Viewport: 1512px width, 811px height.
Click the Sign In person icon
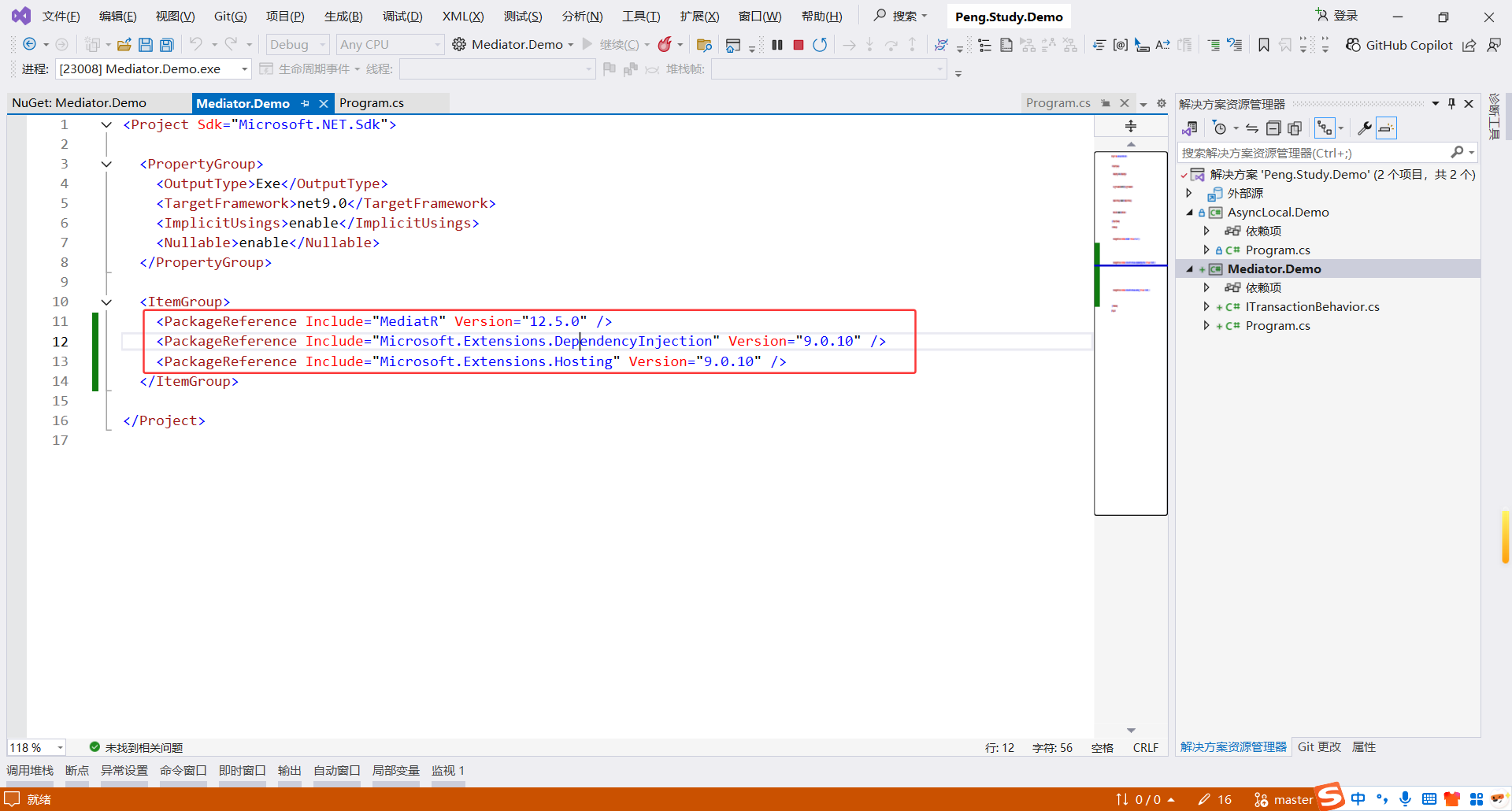(1322, 15)
